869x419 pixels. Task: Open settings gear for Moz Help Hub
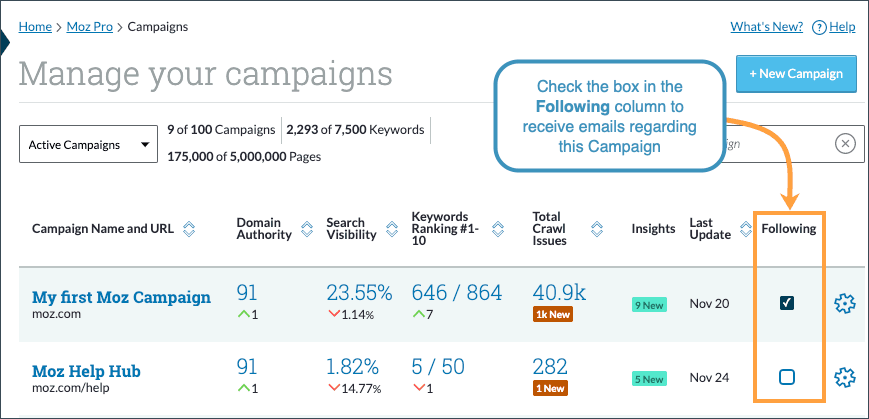click(845, 377)
